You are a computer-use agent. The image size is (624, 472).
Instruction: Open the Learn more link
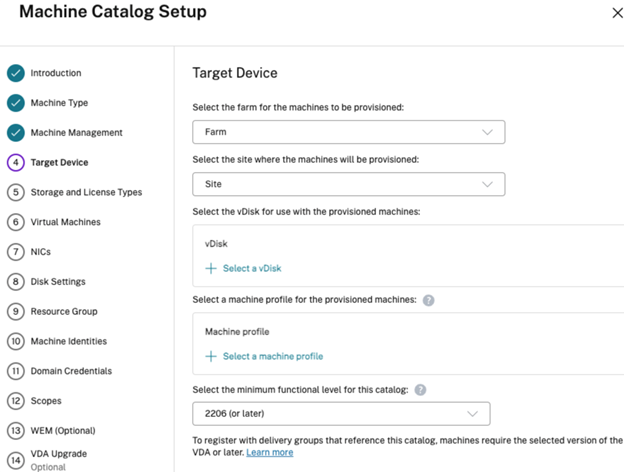click(269, 452)
